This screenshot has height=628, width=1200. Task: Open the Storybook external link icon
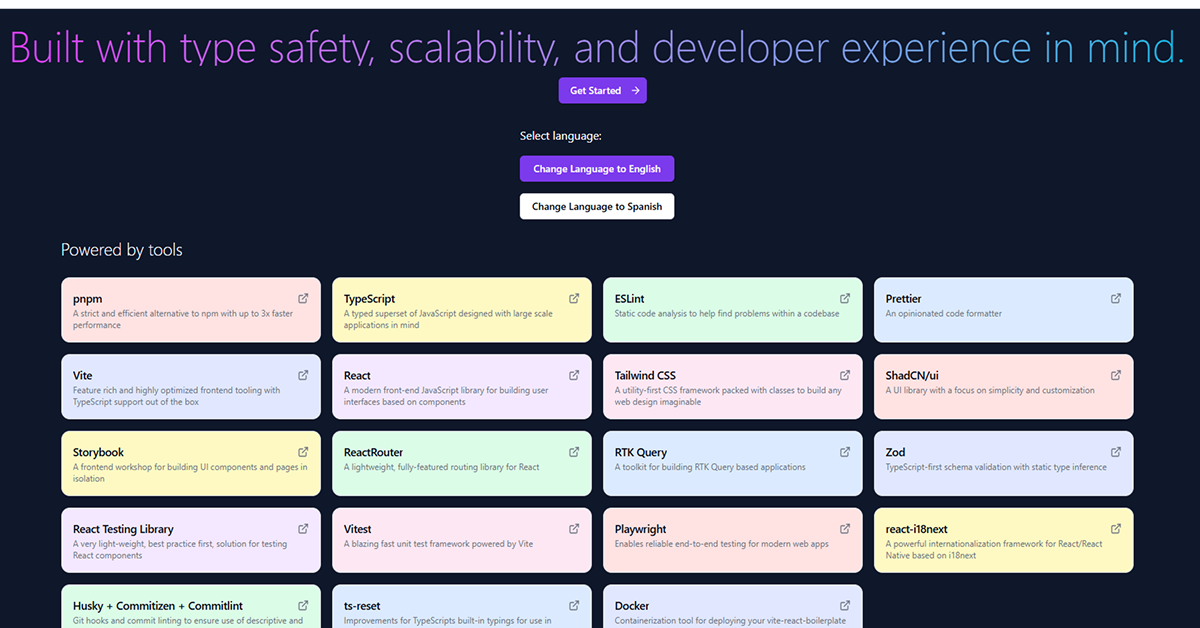point(303,451)
